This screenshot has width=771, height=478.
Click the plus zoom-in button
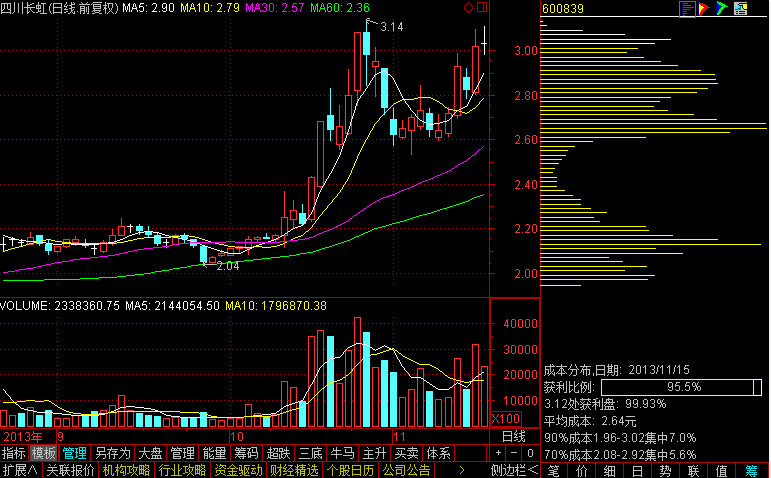[499, 453]
